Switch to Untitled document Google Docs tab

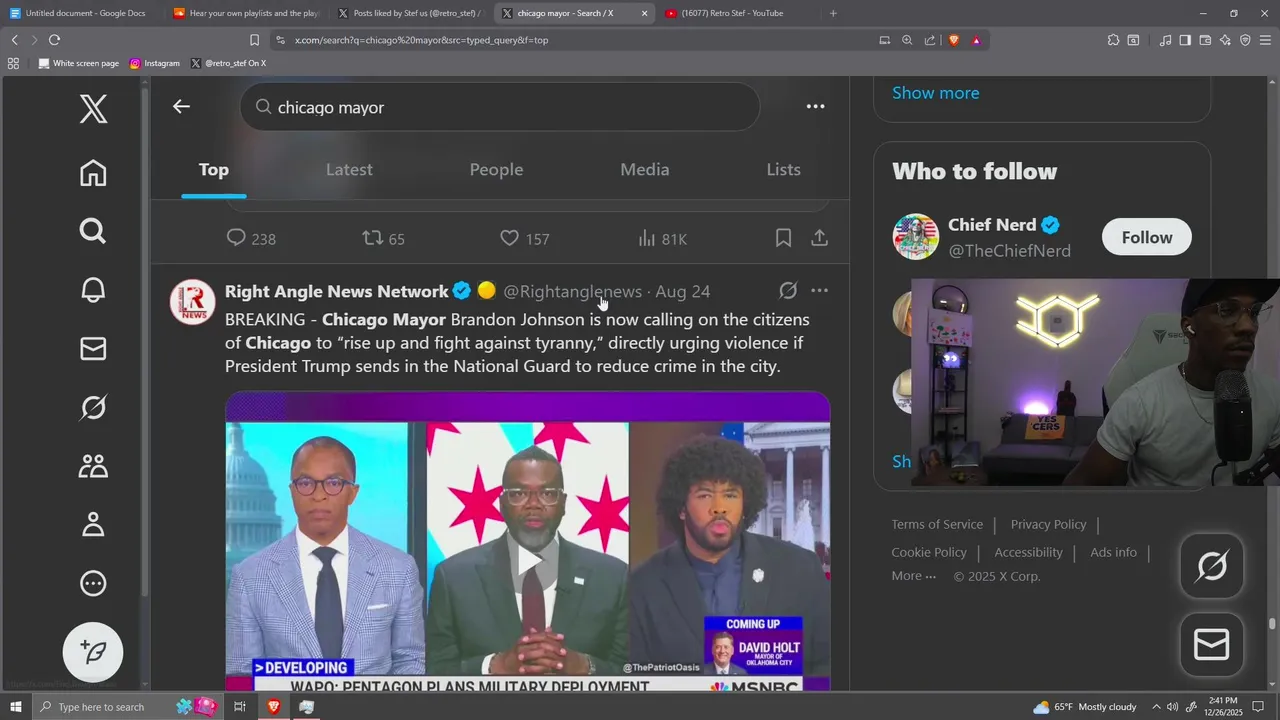tap(80, 13)
